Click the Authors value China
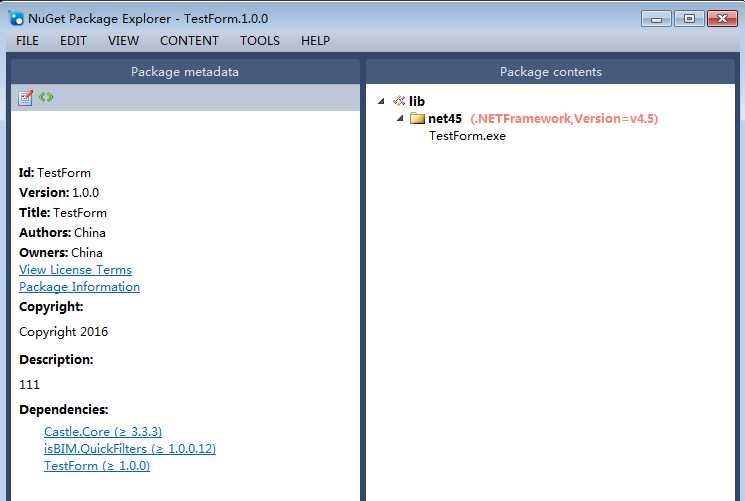 click(x=90, y=233)
